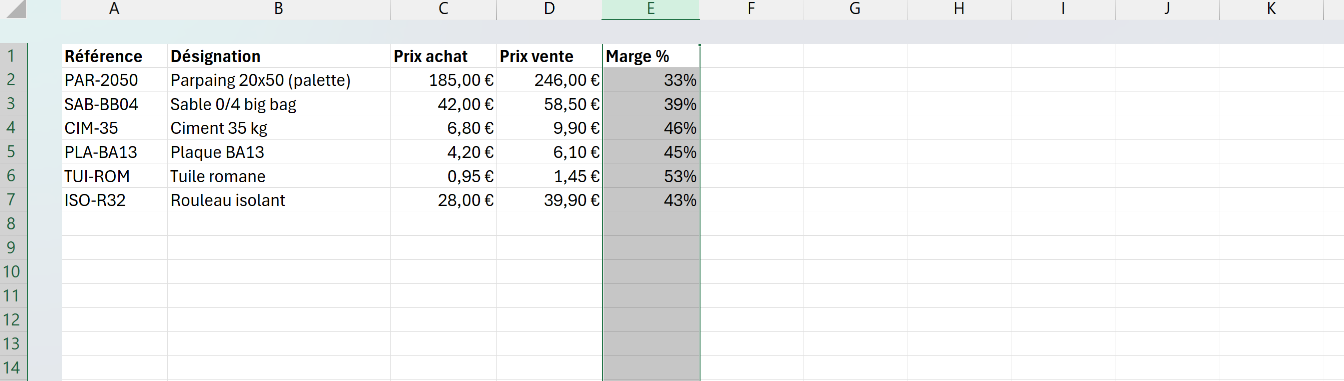Click 'Rouleau isolant' cell
The height and width of the screenshot is (381, 1344).
pos(279,200)
